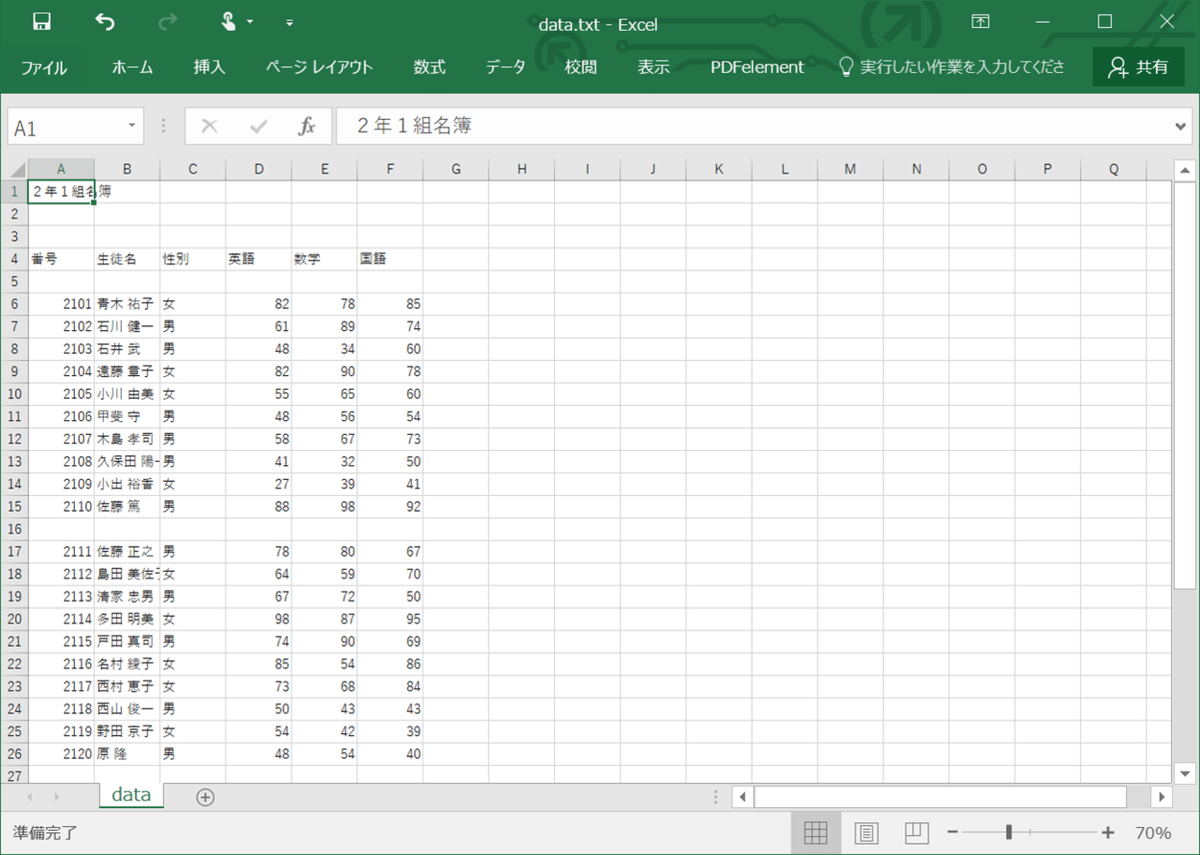
Task: Open the データ ribbon tab
Action: click(x=505, y=67)
